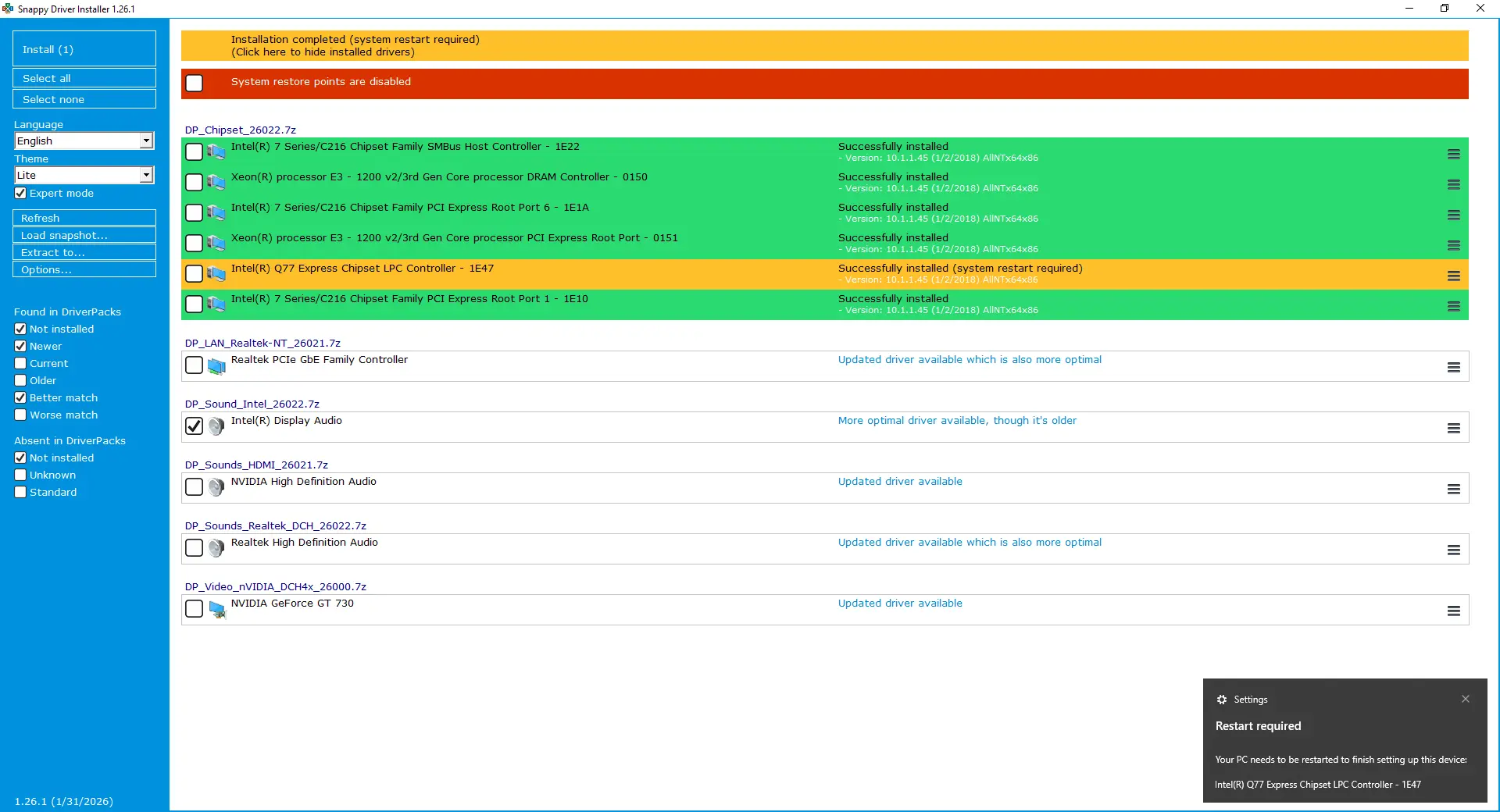Expand the Language dropdown
This screenshot has width=1500, height=812.
point(146,141)
